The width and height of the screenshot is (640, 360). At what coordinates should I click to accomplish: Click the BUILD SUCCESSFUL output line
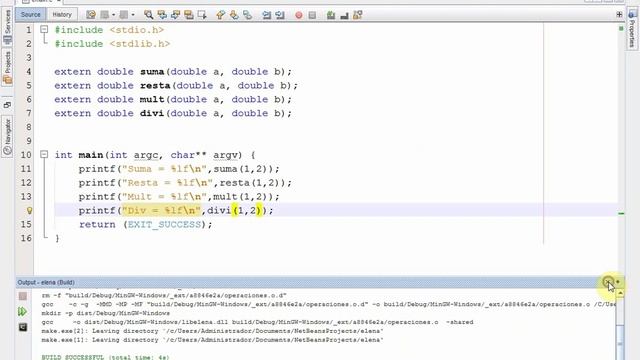(105, 357)
